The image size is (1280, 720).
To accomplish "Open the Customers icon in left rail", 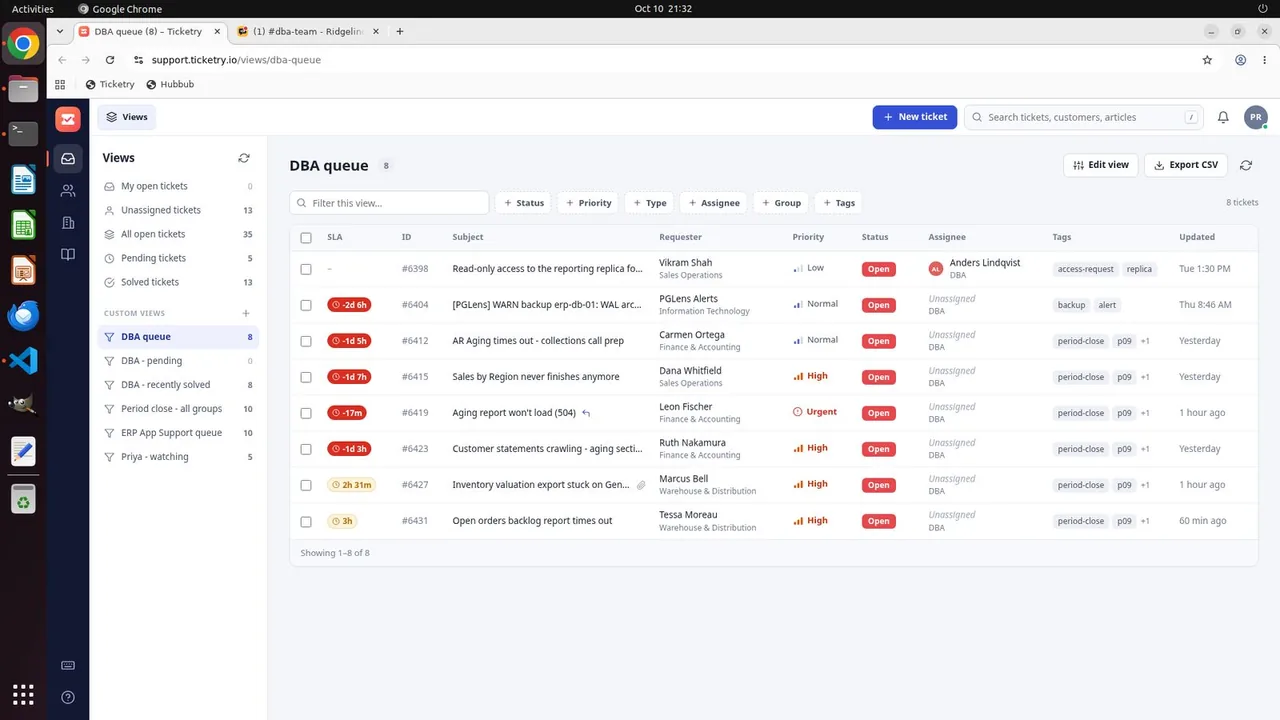I will (68, 190).
